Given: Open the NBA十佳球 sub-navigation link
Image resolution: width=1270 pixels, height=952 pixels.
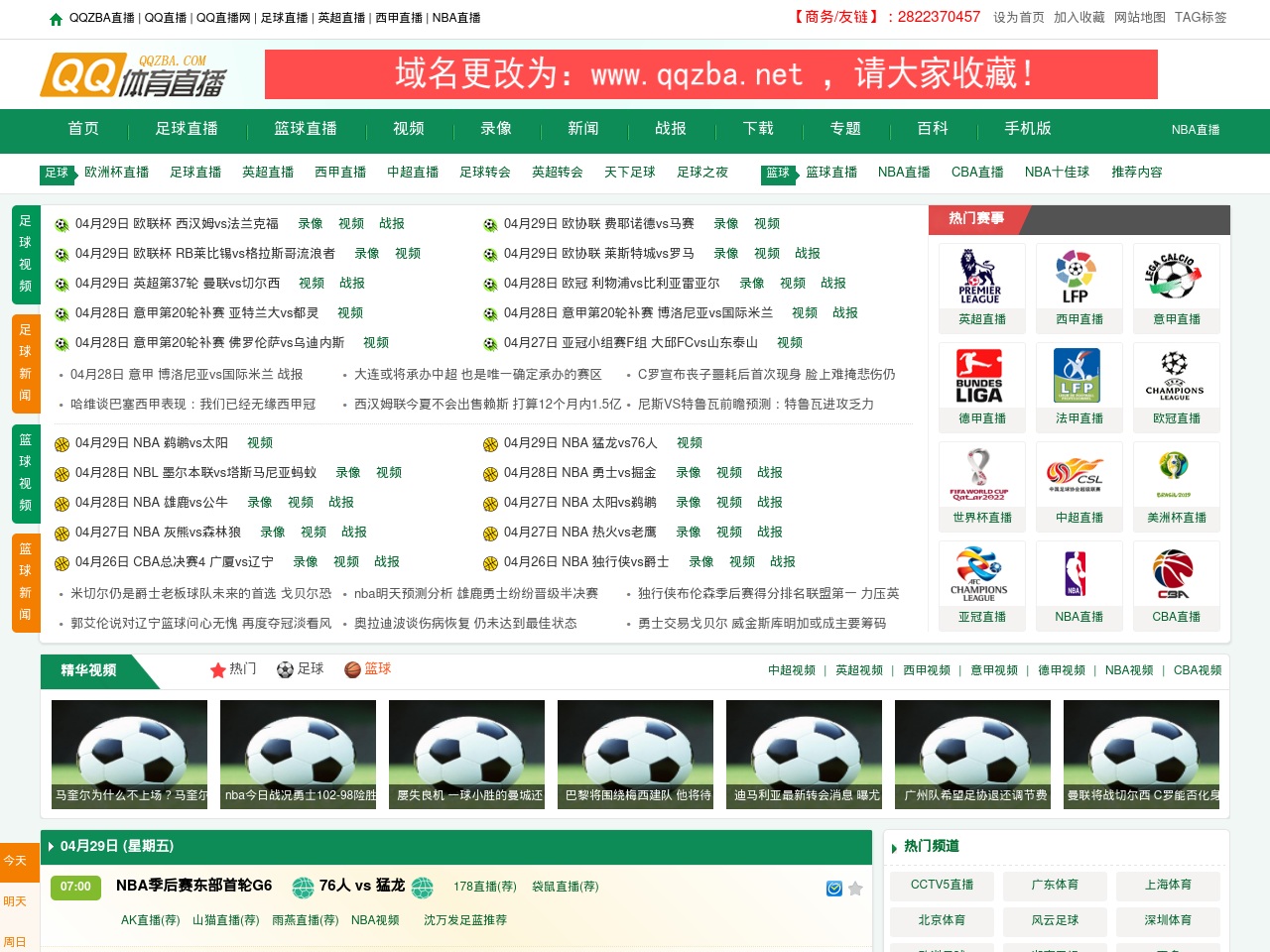Looking at the screenshot, I should [x=1057, y=173].
